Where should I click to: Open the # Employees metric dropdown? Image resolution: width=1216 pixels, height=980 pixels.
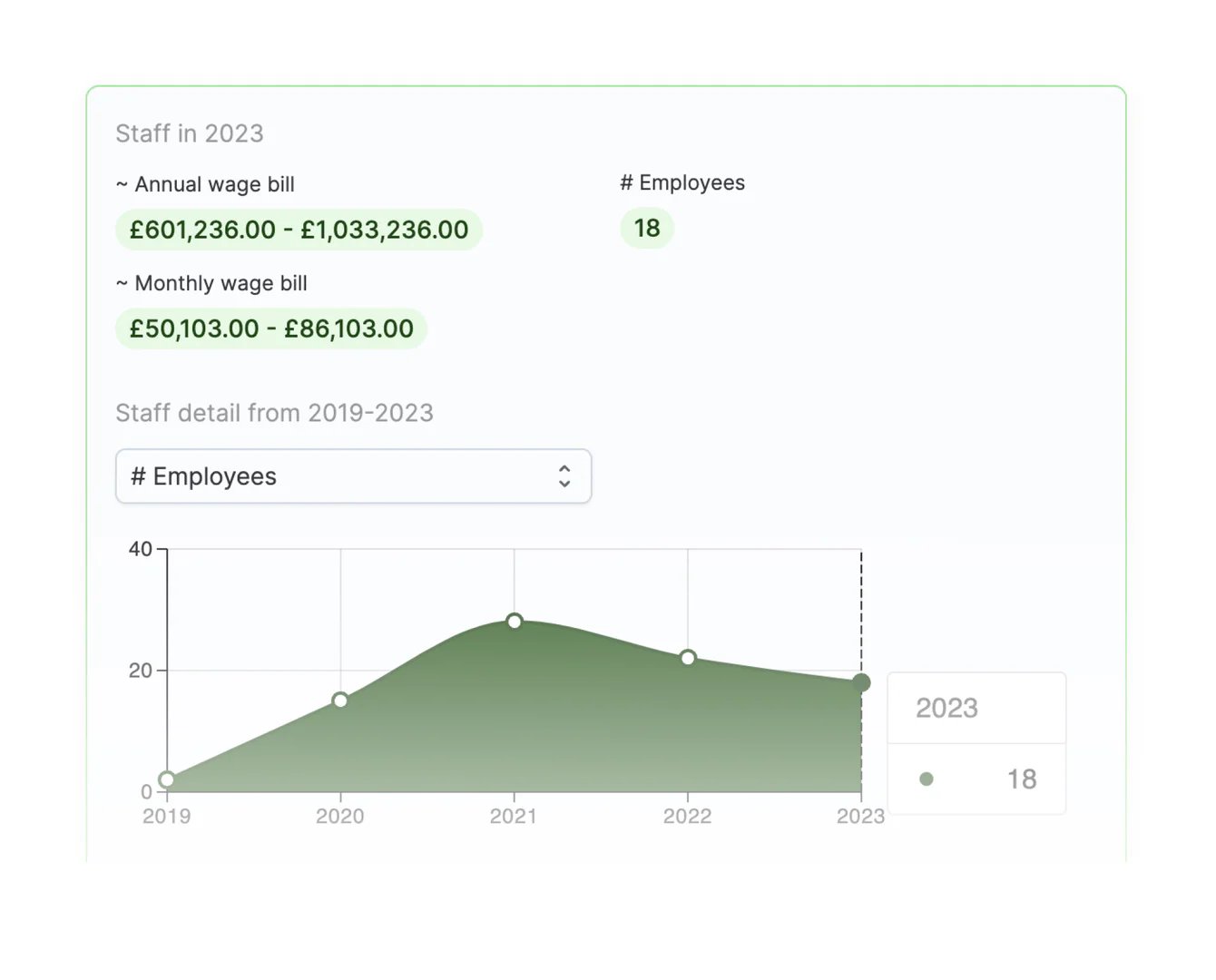pyautogui.click(x=352, y=476)
